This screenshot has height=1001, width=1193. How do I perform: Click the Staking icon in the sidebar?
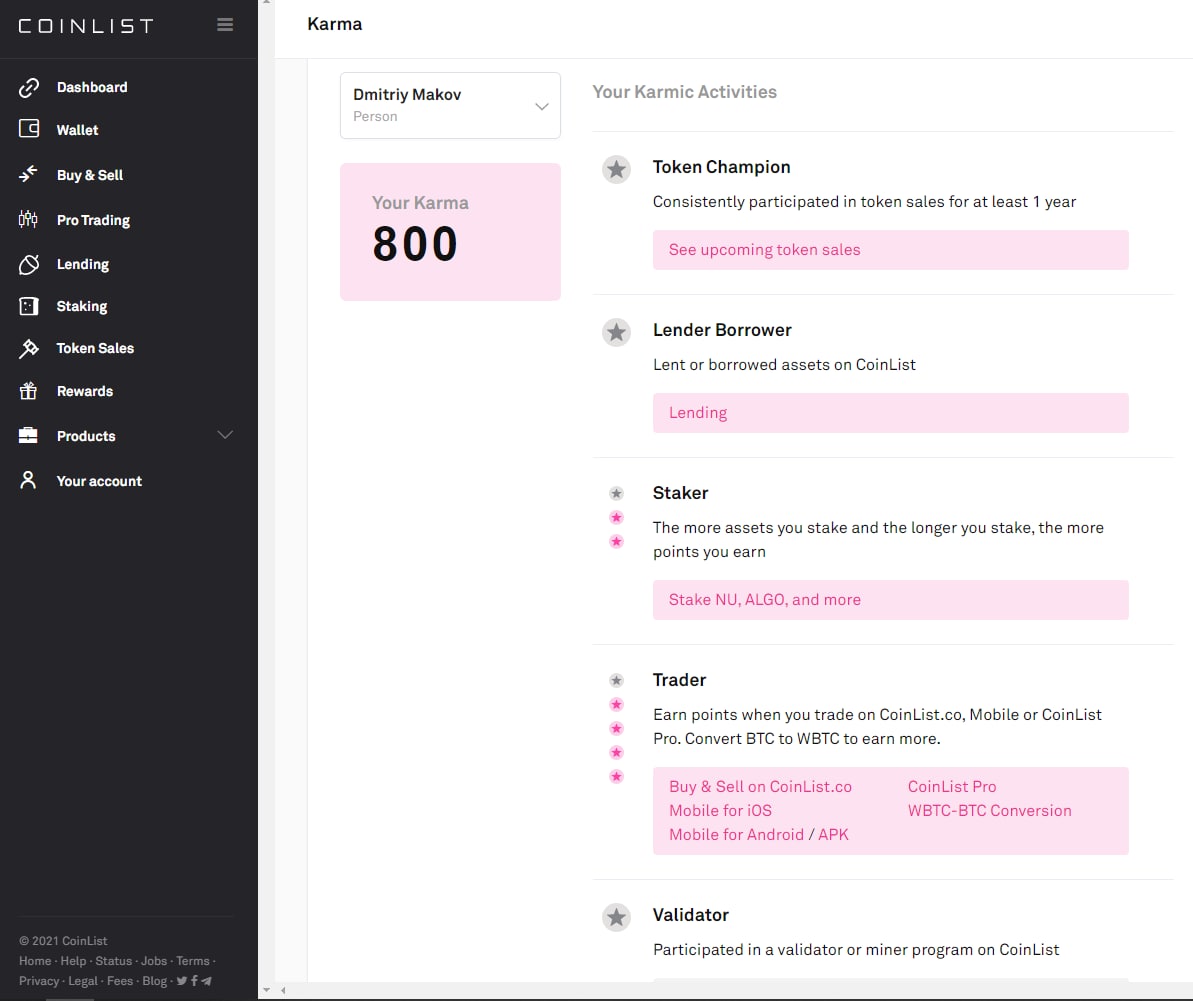tap(29, 306)
